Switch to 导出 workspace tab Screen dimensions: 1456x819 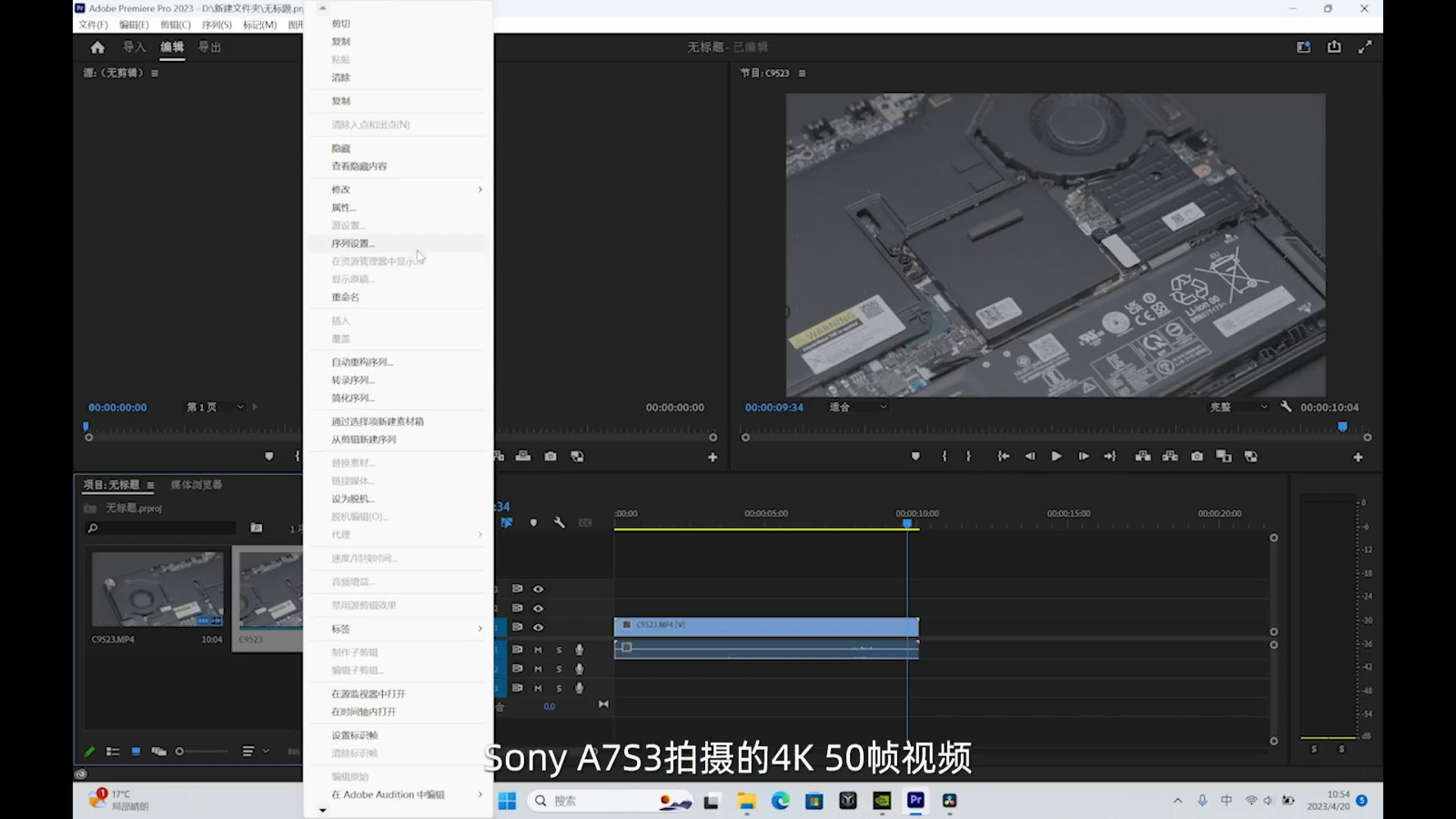click(x=209, y=47)
